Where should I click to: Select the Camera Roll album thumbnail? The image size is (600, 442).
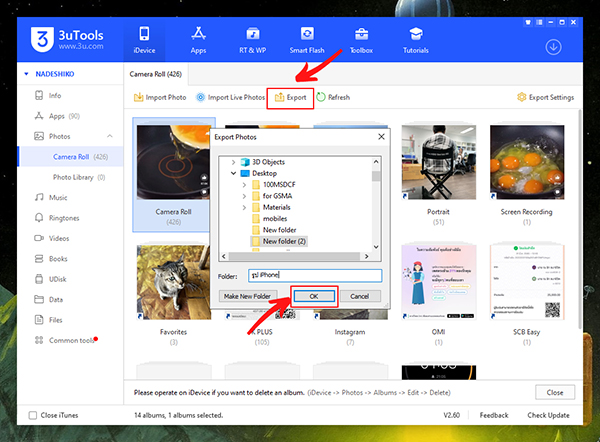point(174,162)
